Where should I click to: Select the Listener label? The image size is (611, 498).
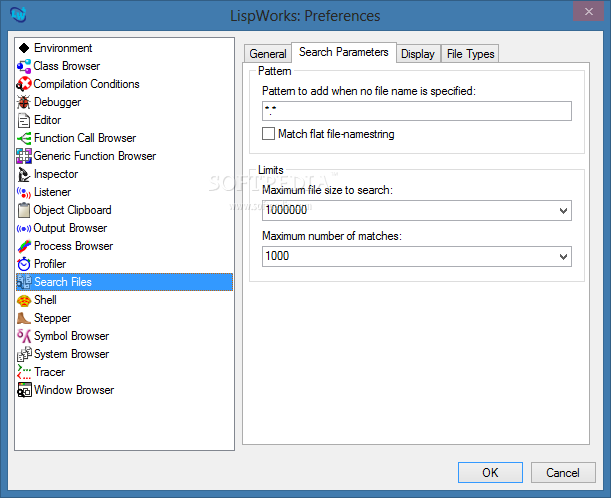(53, 192)
